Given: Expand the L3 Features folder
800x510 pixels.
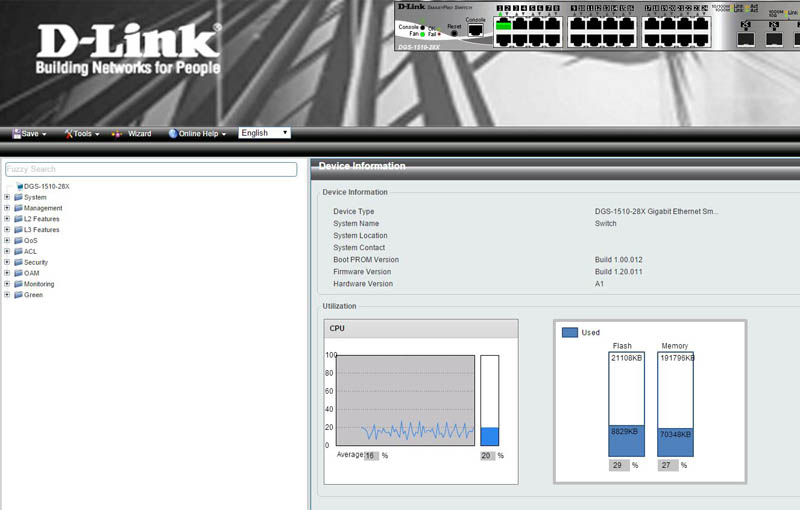Looking at the screenshot, I should pos(7,230).
